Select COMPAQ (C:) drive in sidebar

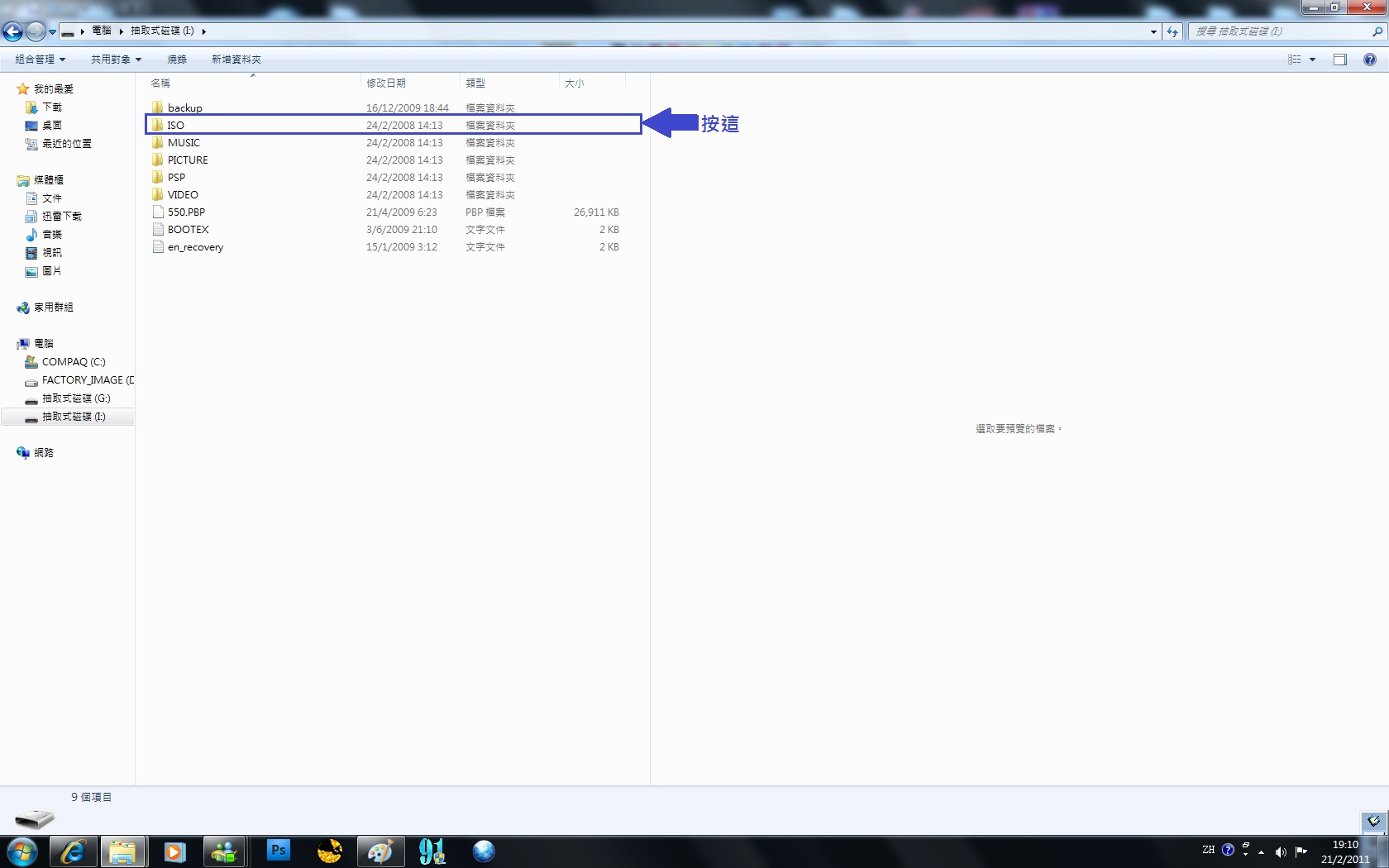(x=65, y=362)
